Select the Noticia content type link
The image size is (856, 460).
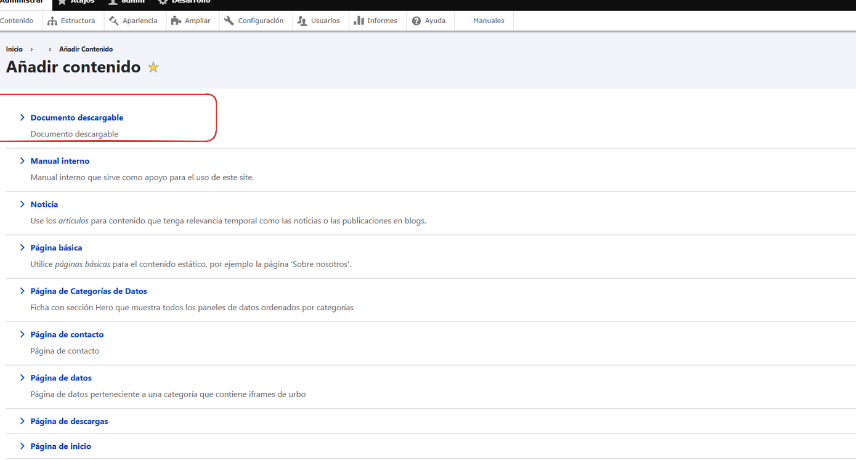(44, 204)
